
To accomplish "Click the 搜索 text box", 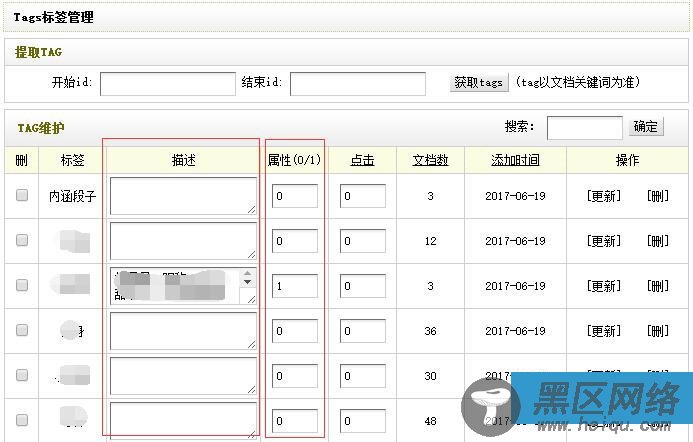I will click(585, 128).
